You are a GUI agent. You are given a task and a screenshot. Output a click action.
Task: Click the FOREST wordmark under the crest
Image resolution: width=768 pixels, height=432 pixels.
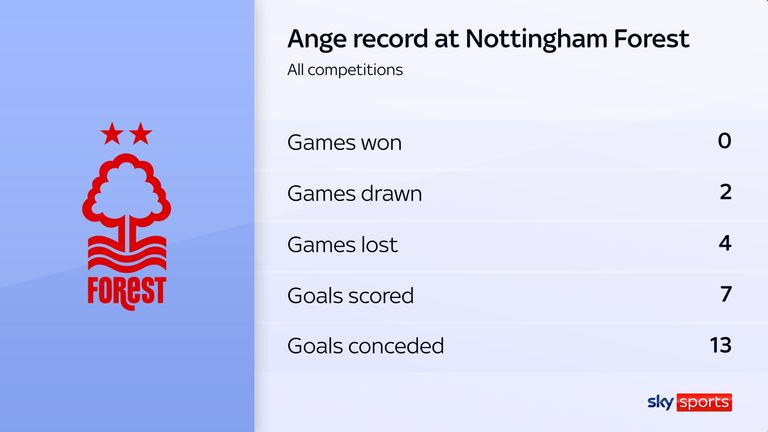tap(126, 288)
